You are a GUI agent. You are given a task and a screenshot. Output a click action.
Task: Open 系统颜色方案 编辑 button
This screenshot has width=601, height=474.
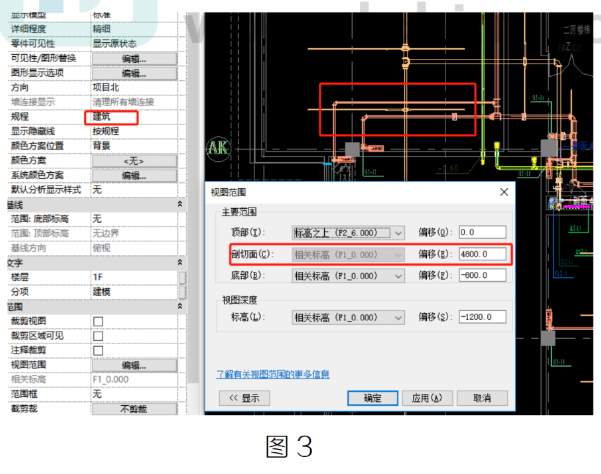point(134,175)
